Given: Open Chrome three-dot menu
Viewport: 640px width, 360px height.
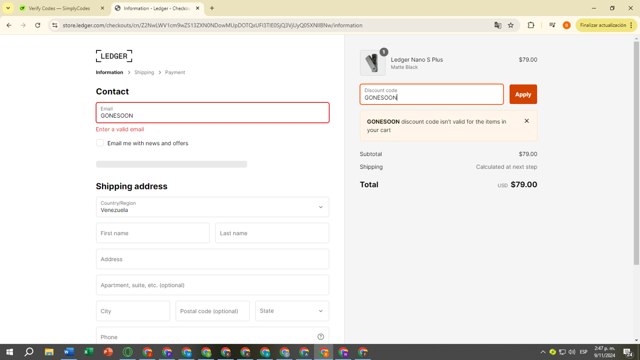Looking at the screenshot, I should (631, 25).
